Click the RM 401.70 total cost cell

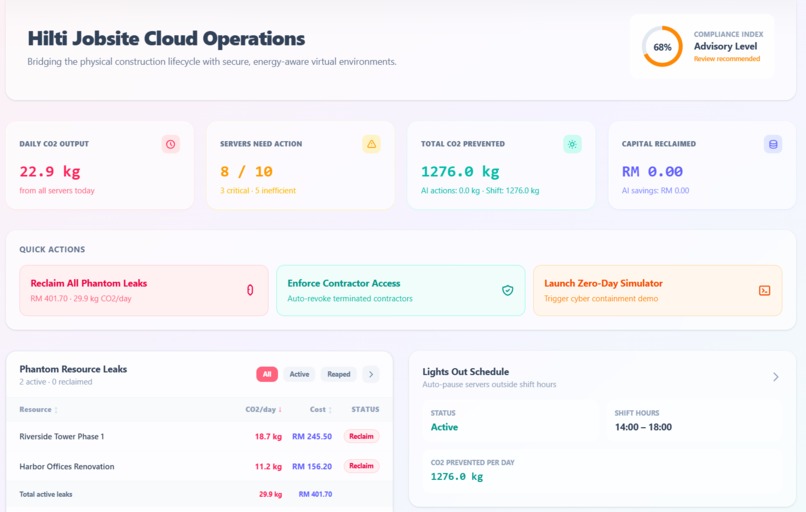[315, 494]
